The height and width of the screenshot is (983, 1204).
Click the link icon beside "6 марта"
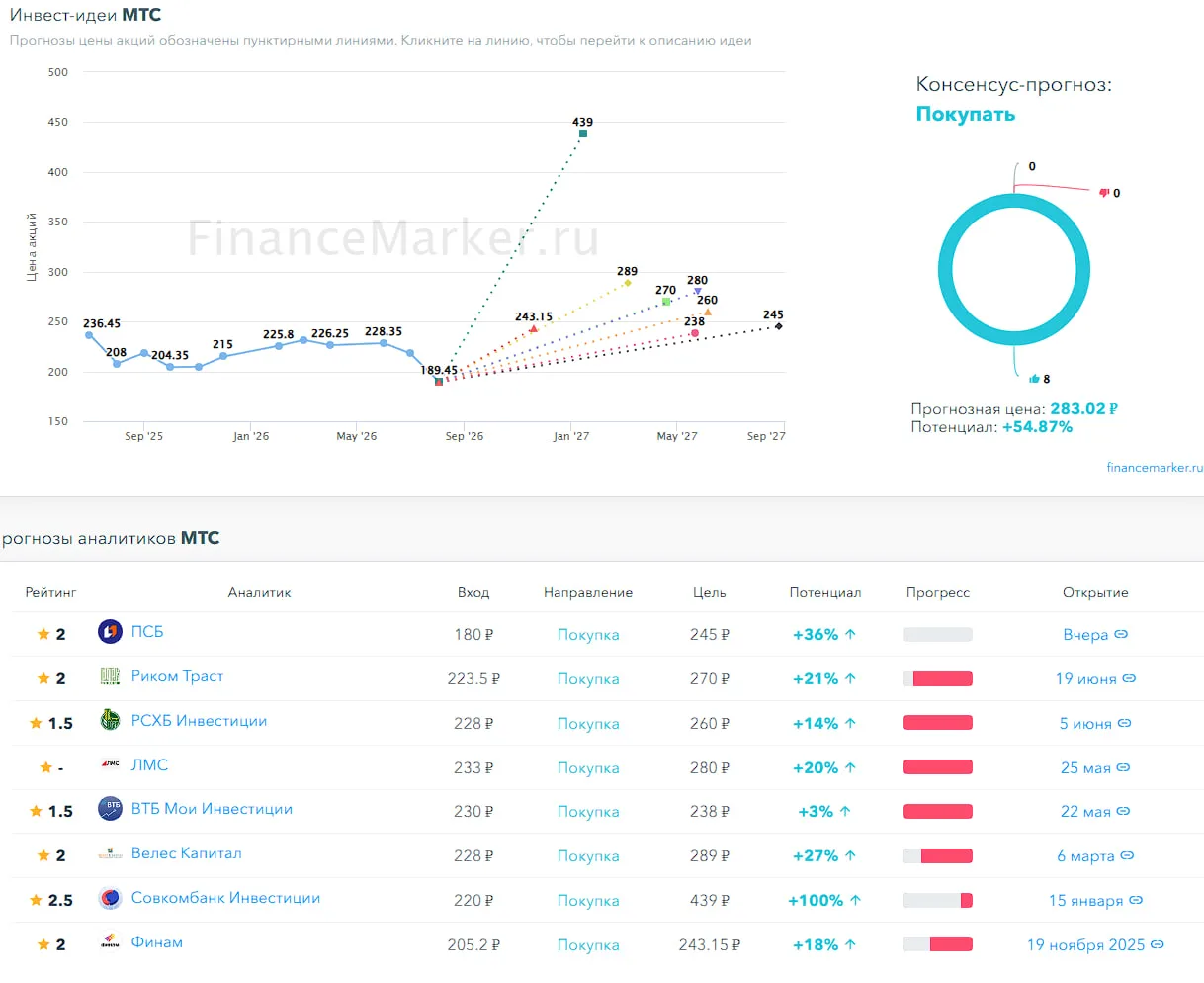1127,855
